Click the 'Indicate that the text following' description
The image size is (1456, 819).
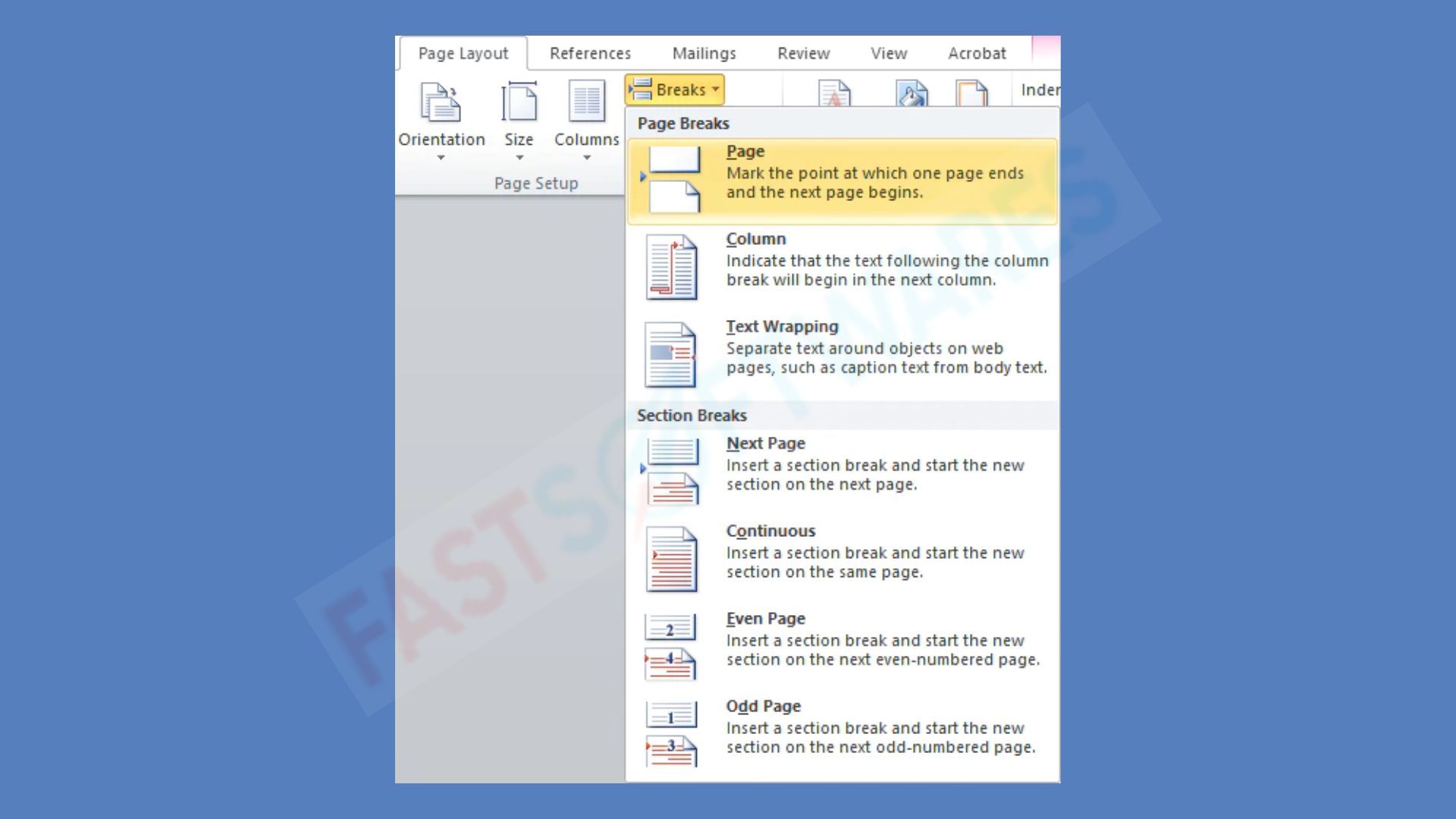tap(887, 270)
